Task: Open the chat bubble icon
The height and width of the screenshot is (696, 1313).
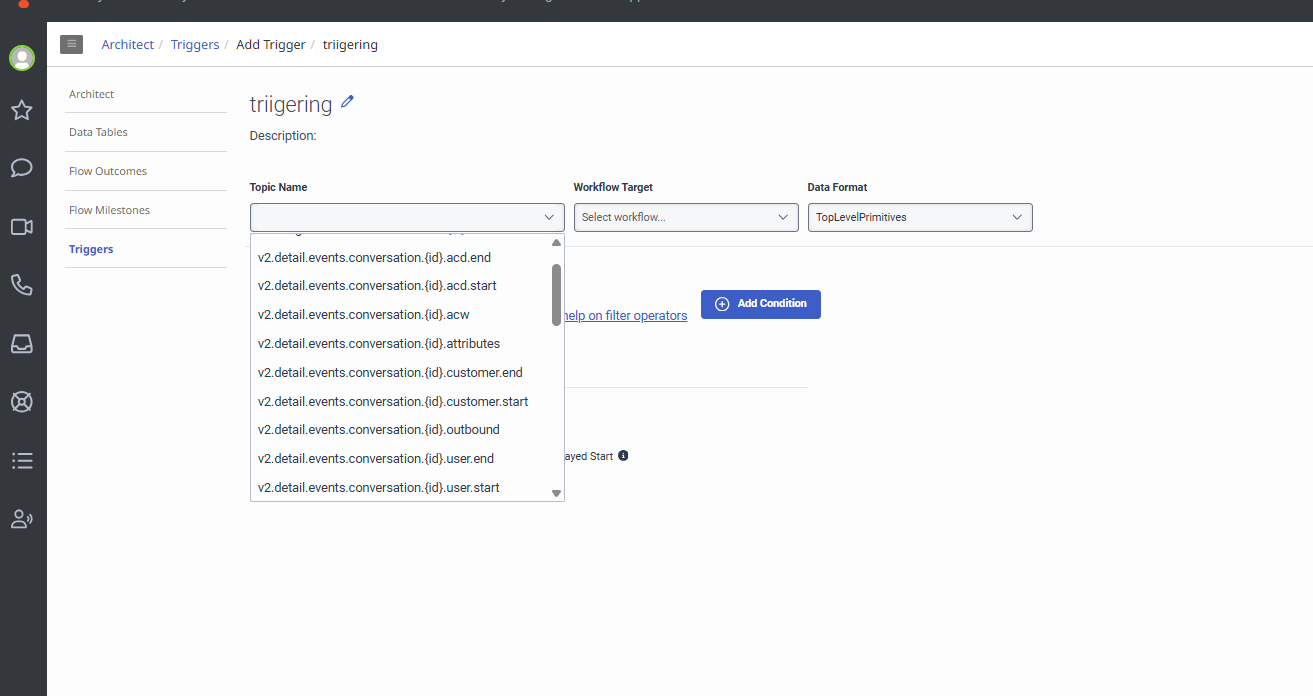Action: (22, 168)
